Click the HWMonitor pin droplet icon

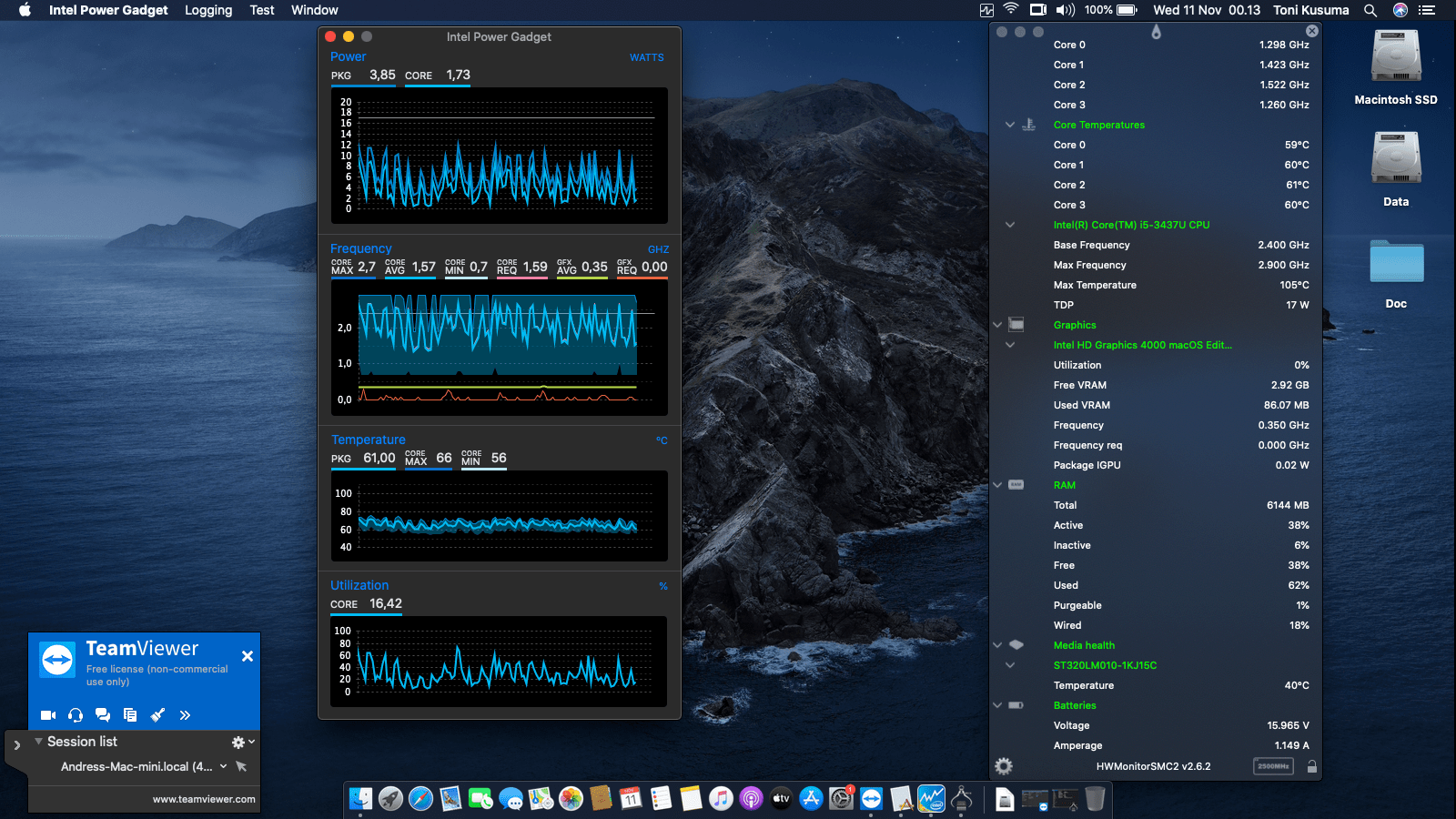click(1156, 32)
